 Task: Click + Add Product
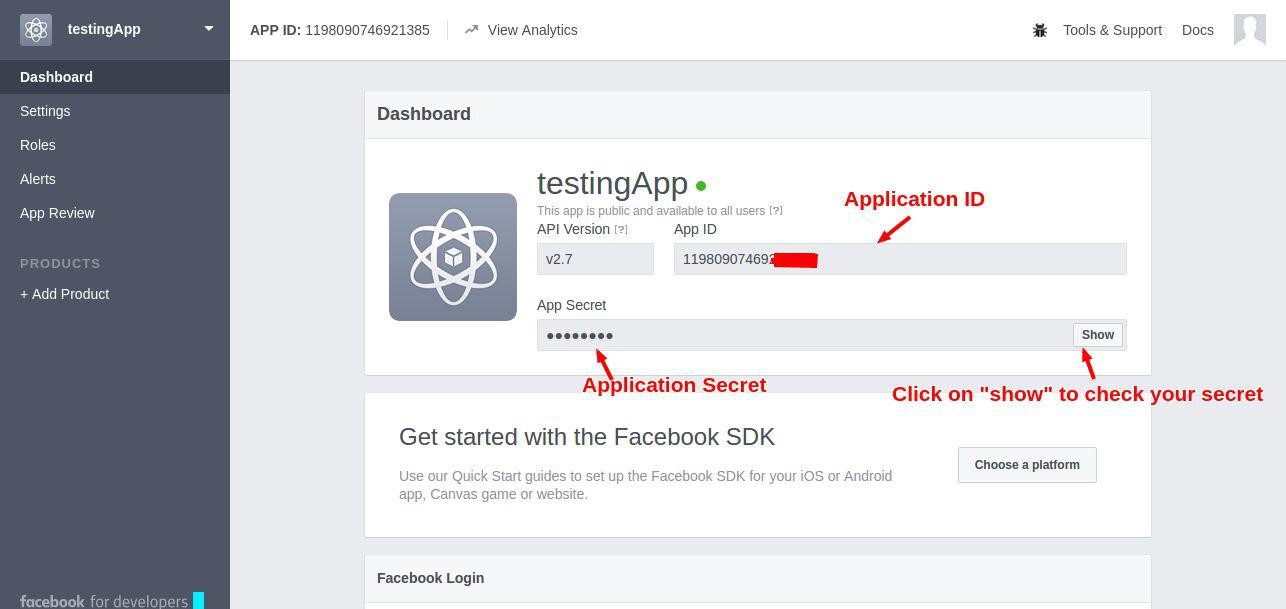pyautogui.click(x=65, y=294)
